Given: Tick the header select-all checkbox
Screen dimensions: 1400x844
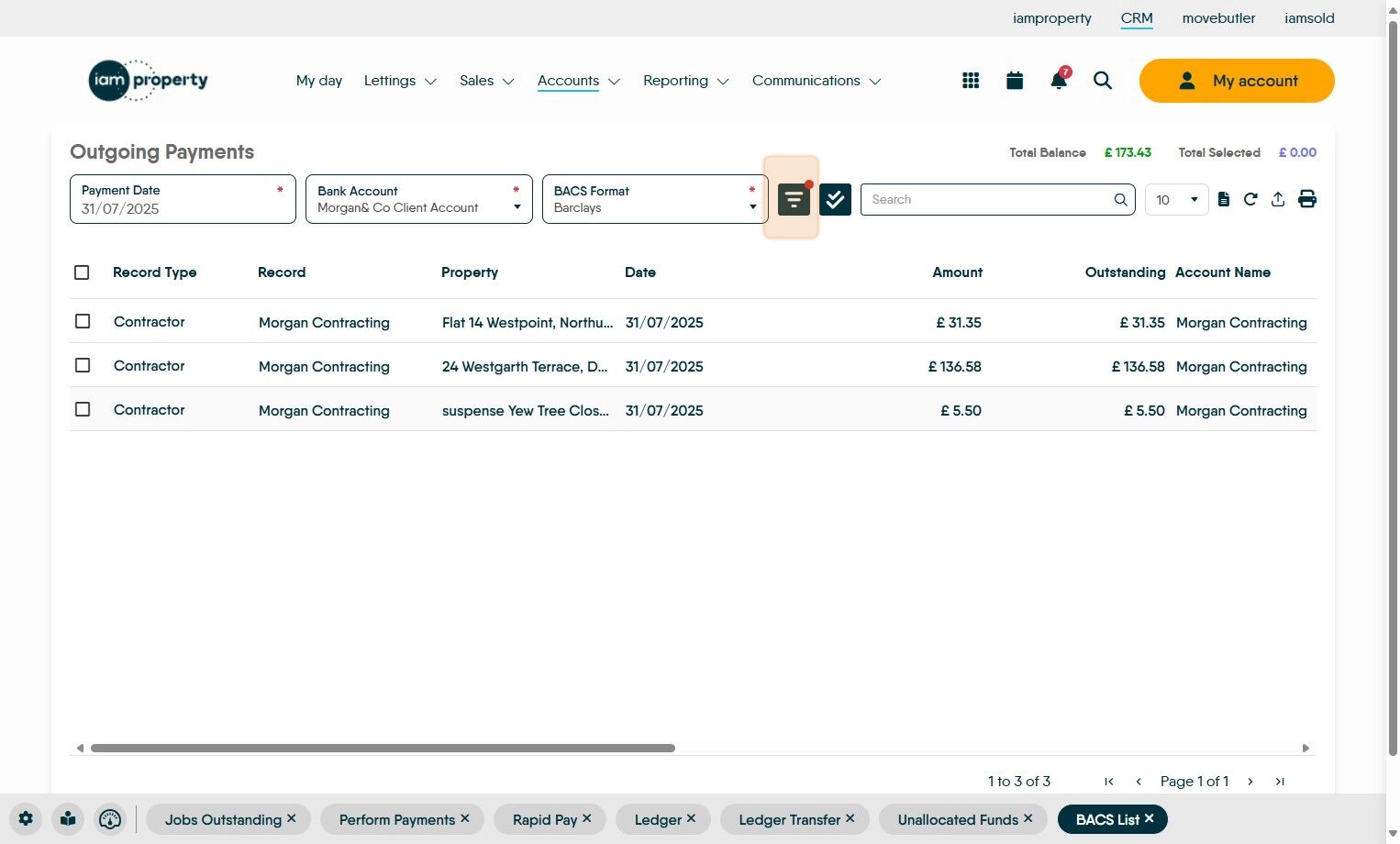Looking at the screenshot, I should coord(82,272).
